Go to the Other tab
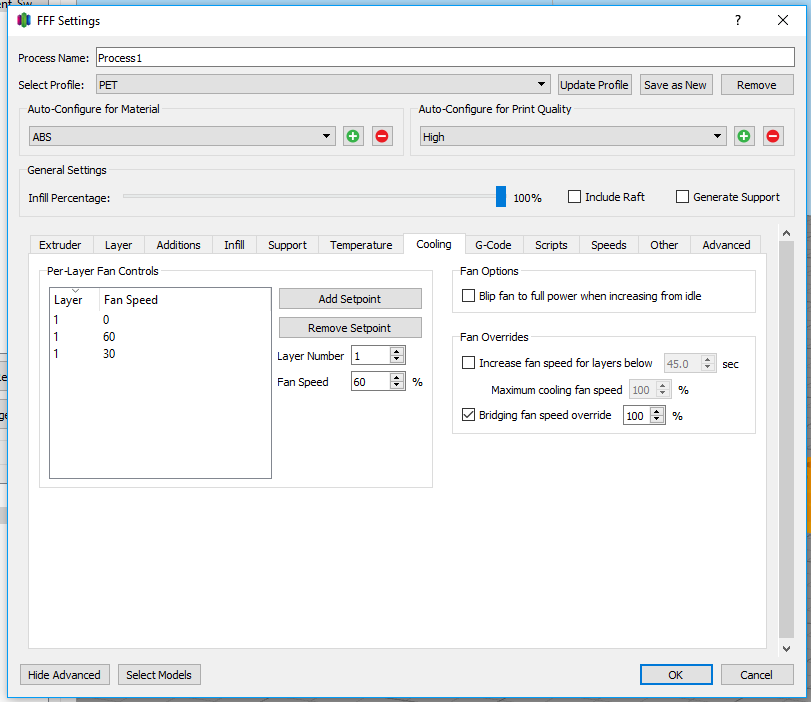The image size is (811, 702). click(664, 245)
